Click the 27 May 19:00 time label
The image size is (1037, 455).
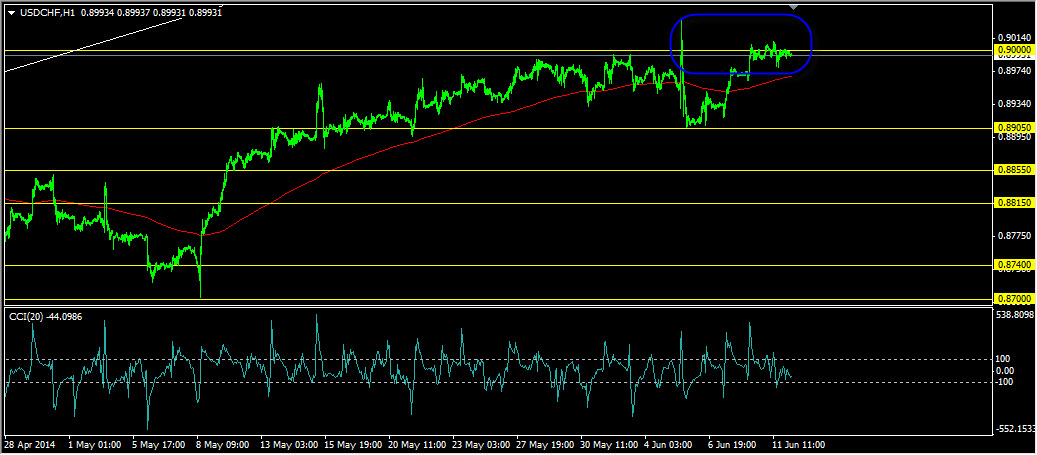(x=545, y=444)
